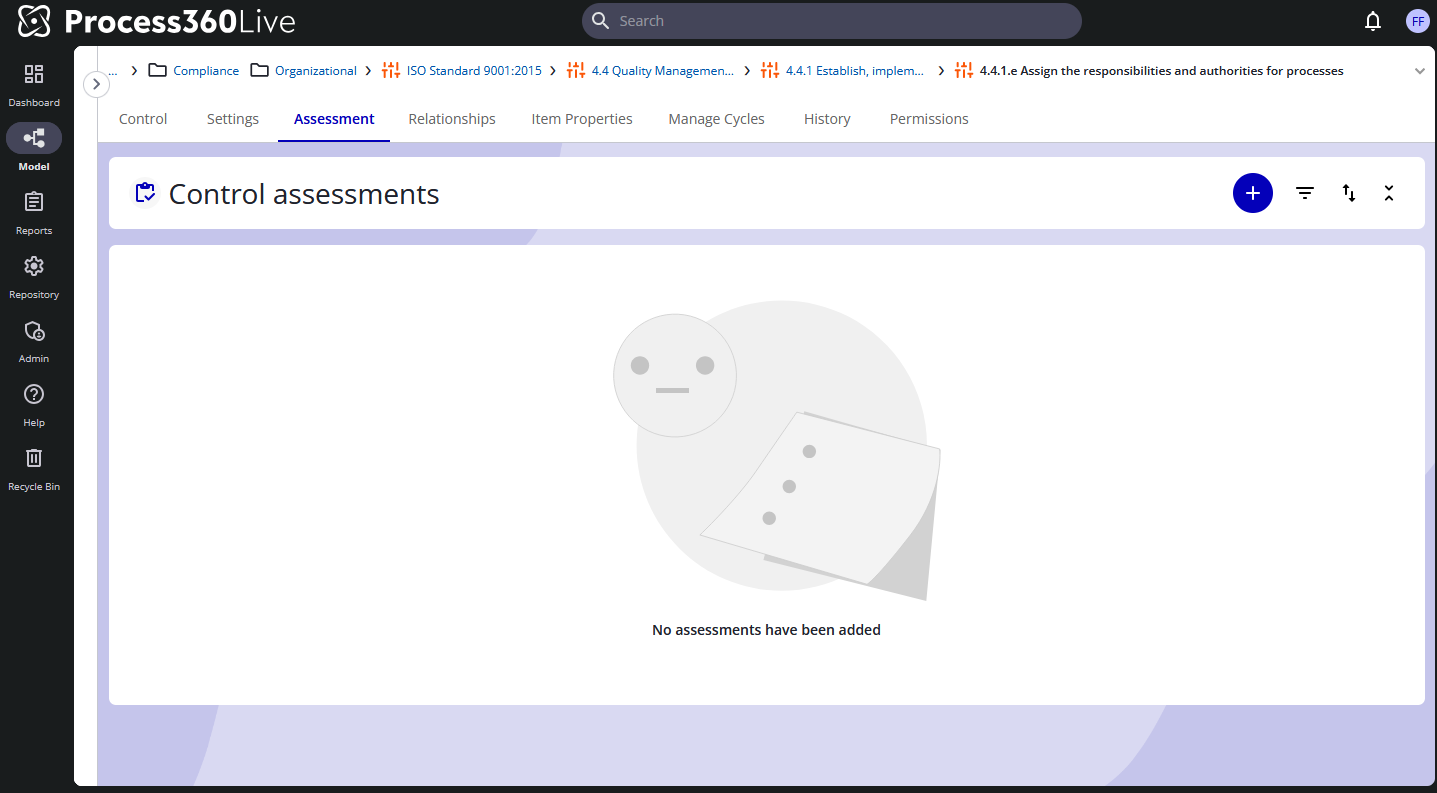Go to the Admin section
The width and height of the screenshot is (1437, 793).
tap(34, 331)
